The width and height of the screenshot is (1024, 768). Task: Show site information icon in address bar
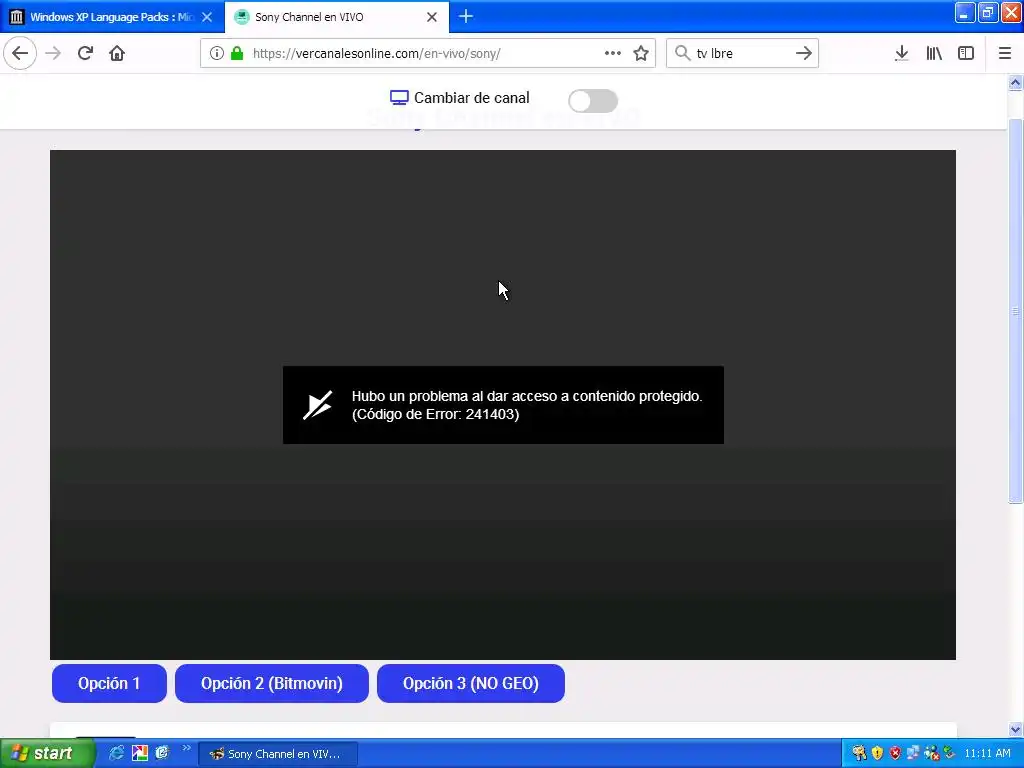tap(217, 53)
